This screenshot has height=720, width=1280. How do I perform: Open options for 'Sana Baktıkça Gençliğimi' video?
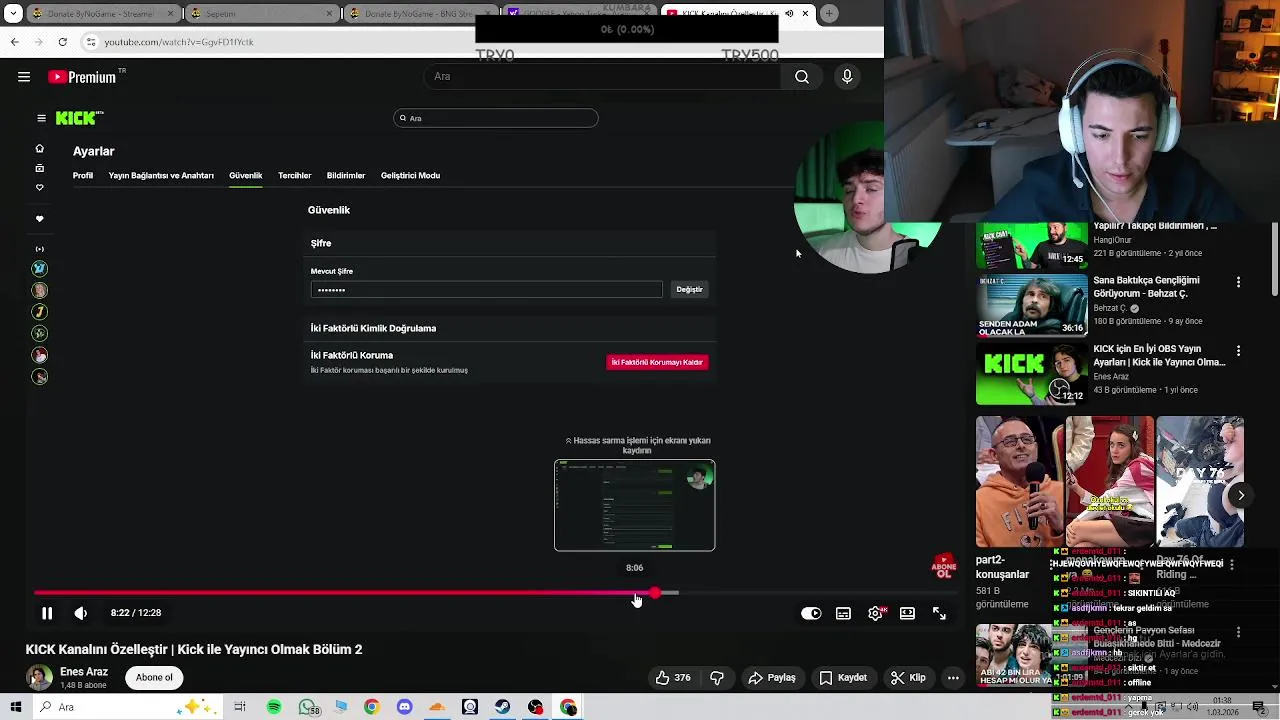[x=1238, y=283]
